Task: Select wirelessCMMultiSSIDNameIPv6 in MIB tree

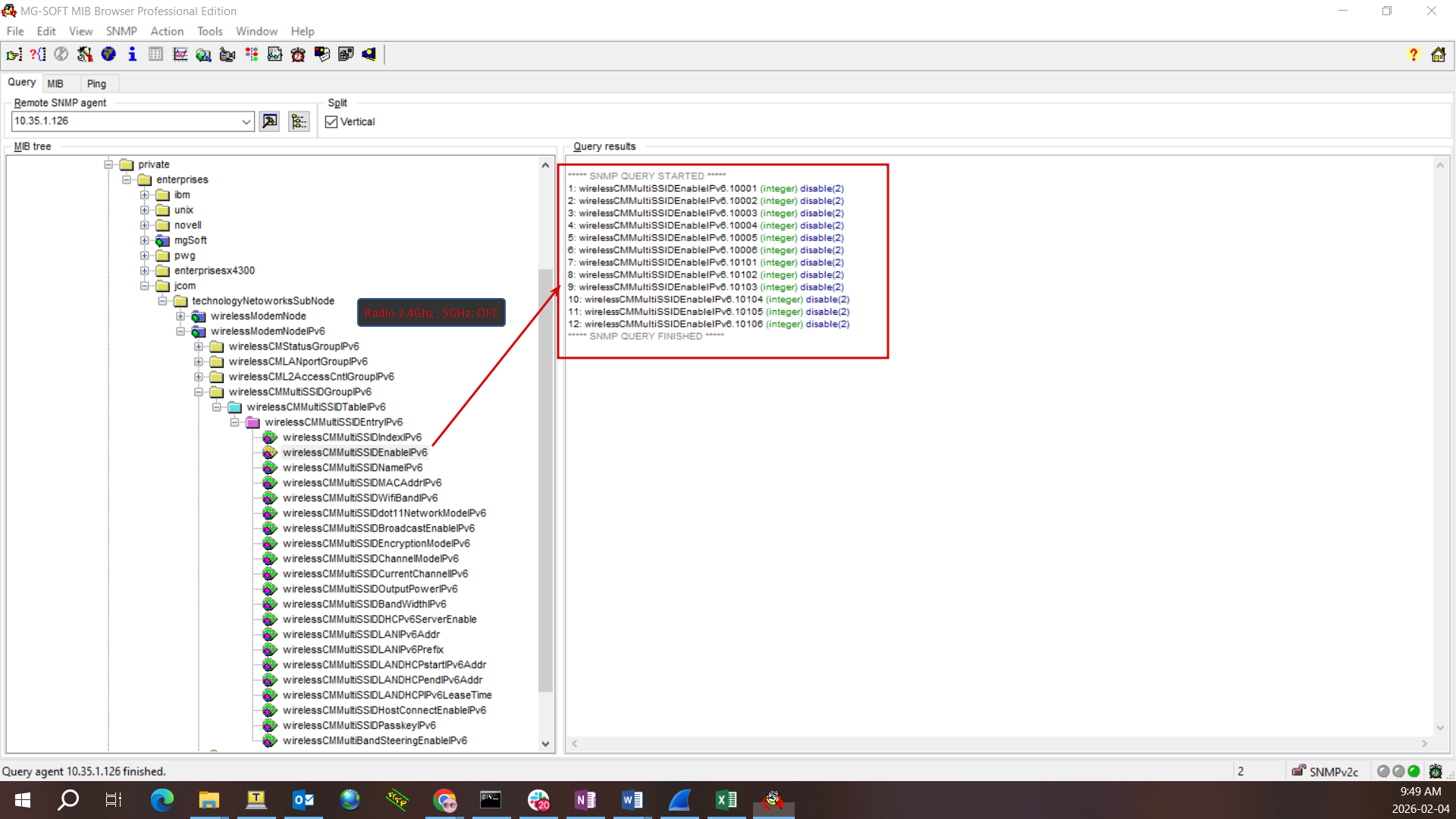Action: (x=352, y=468)
